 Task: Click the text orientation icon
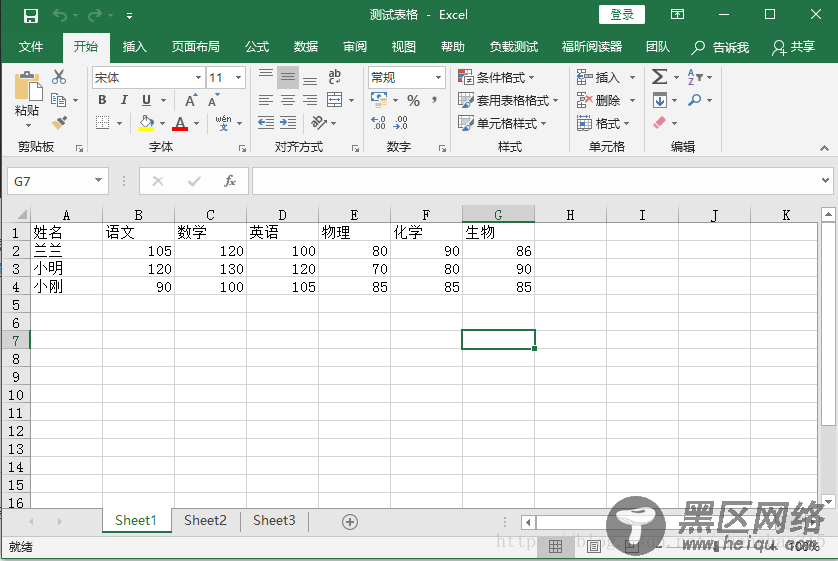coord(319,123)
